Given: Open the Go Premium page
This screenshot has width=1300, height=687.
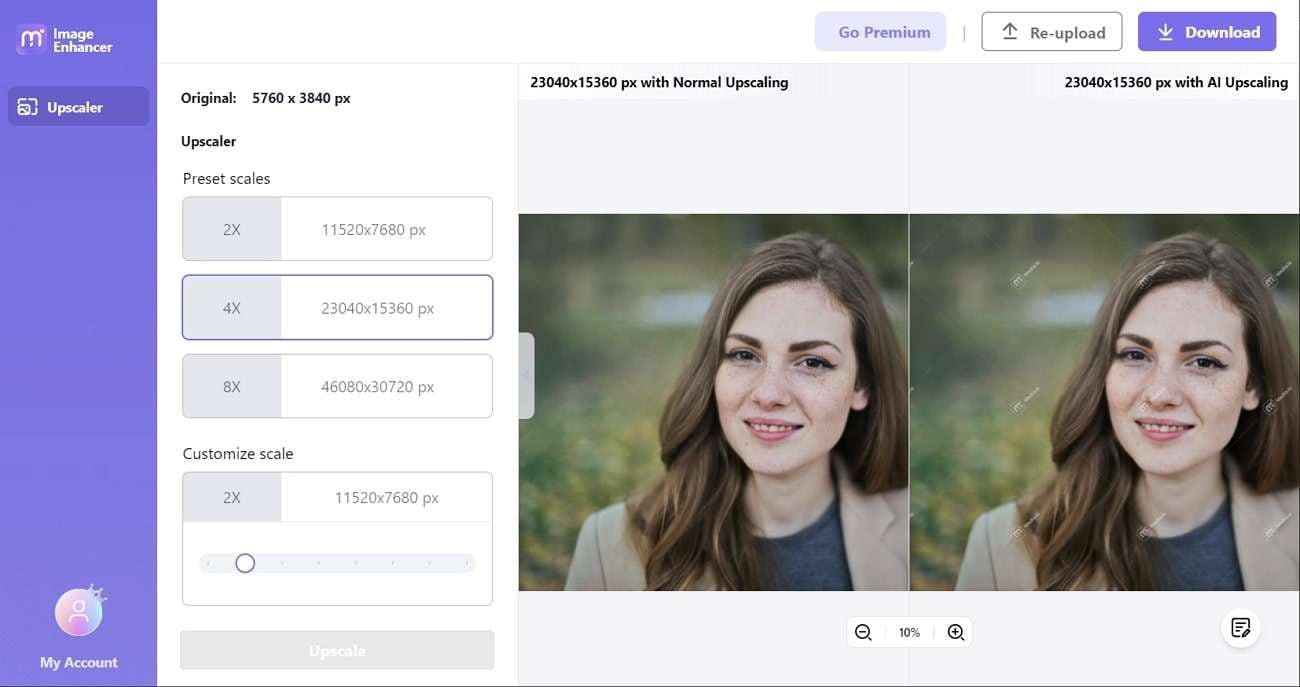Looking at the screenshot, I should 880,31.
